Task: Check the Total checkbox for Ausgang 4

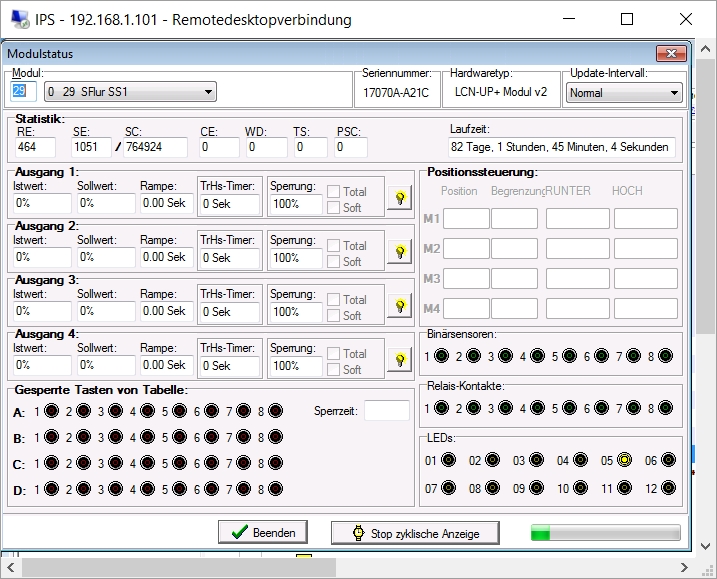Action: [334, 354]
